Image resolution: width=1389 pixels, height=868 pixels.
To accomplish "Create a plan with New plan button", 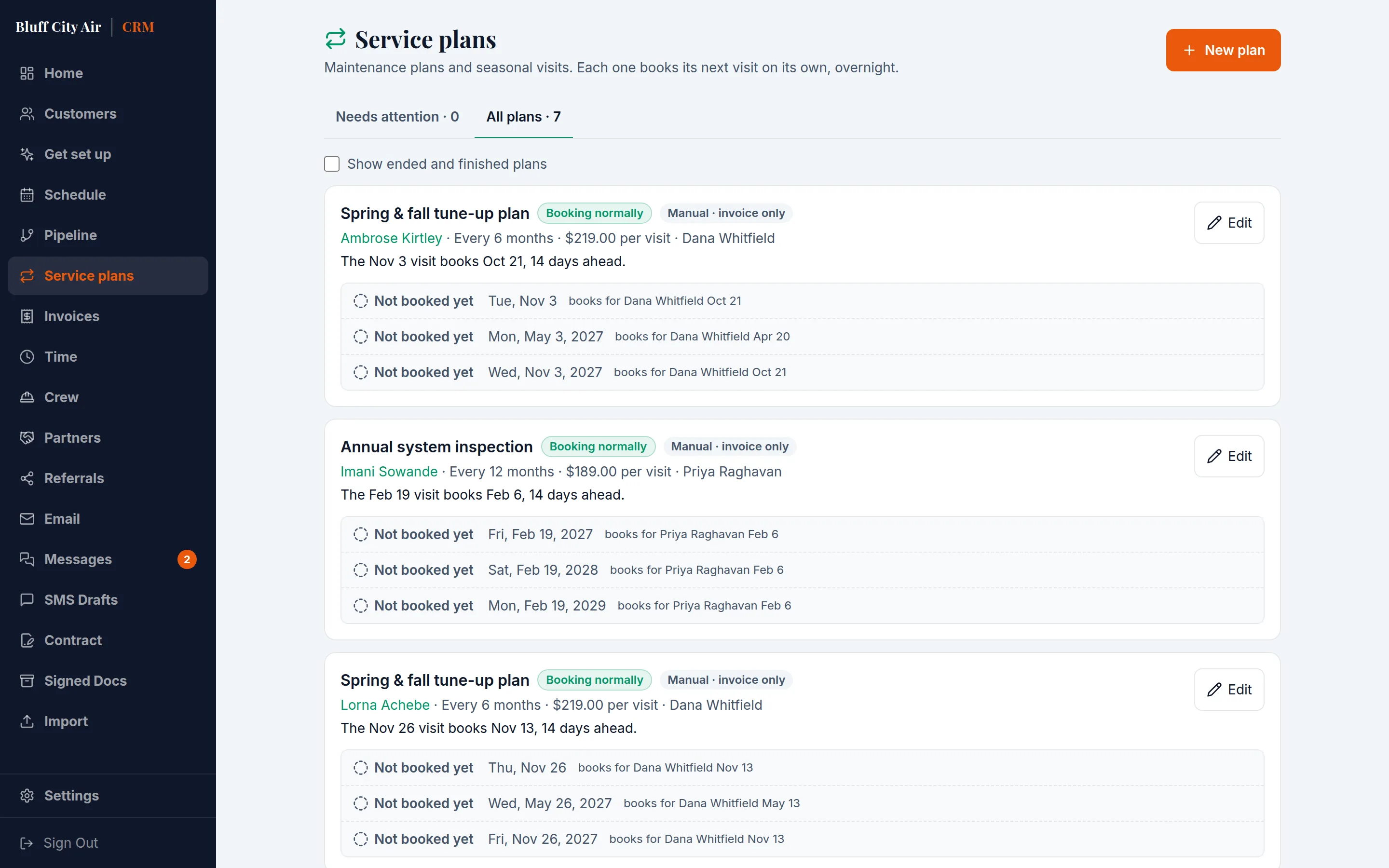I will (1223, 50).
